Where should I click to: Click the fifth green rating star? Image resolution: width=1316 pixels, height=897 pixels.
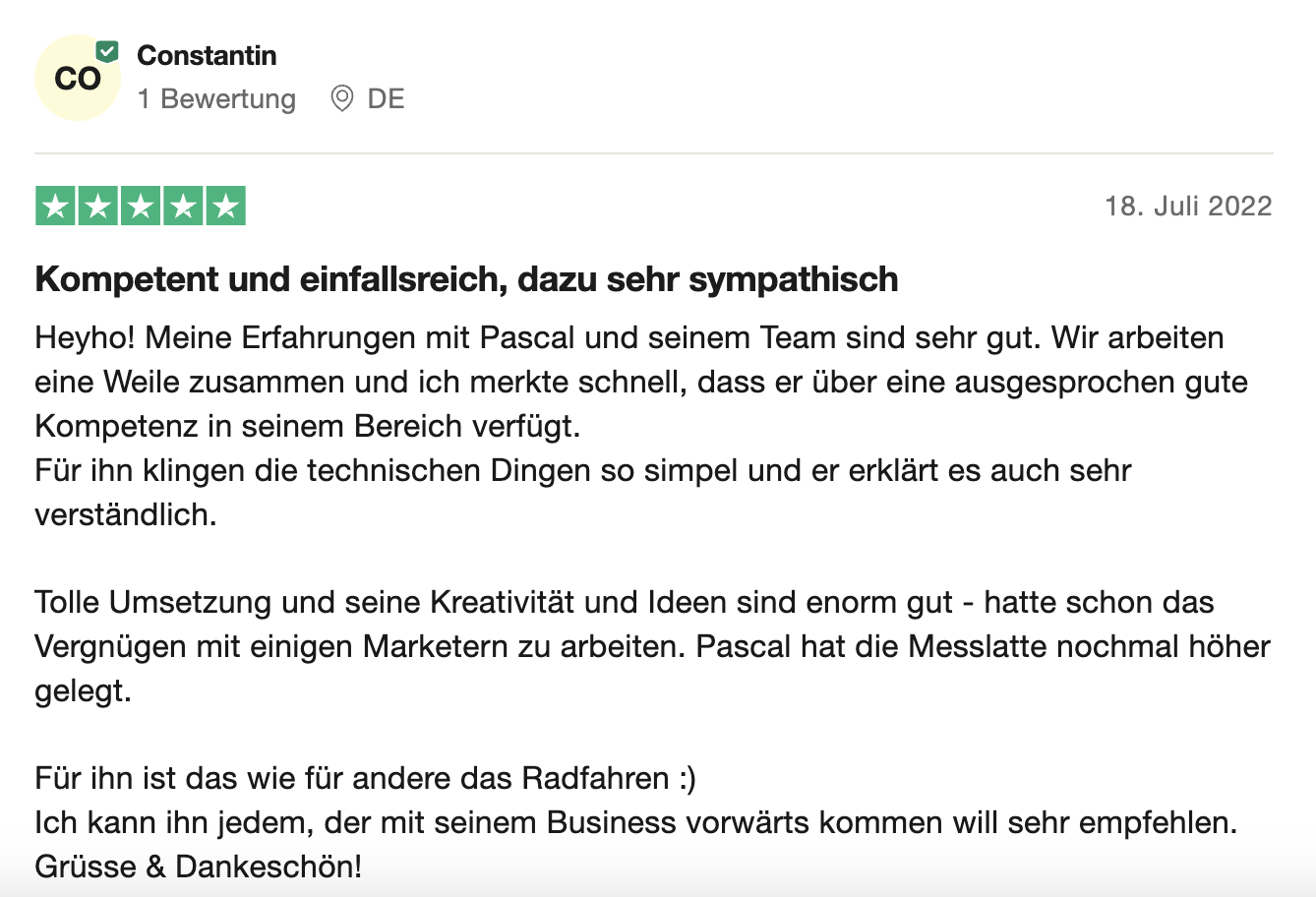(225, 206)
